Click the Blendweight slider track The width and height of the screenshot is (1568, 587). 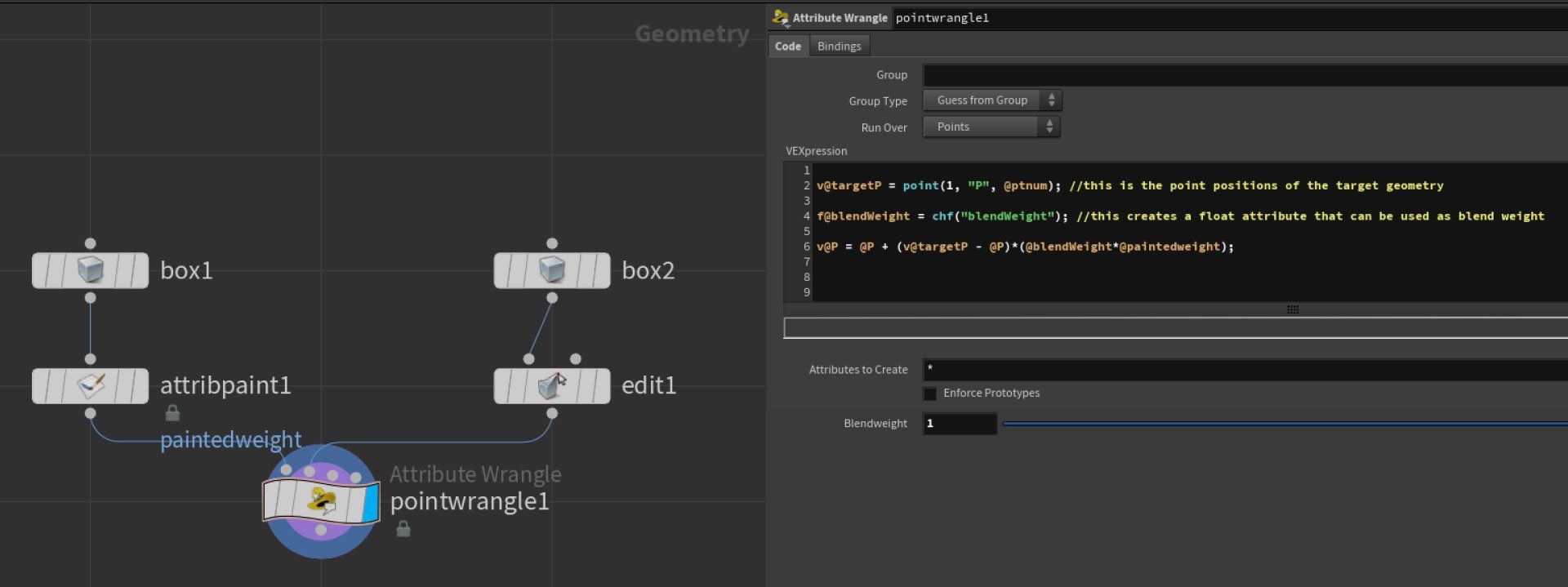pos(1282,424)
